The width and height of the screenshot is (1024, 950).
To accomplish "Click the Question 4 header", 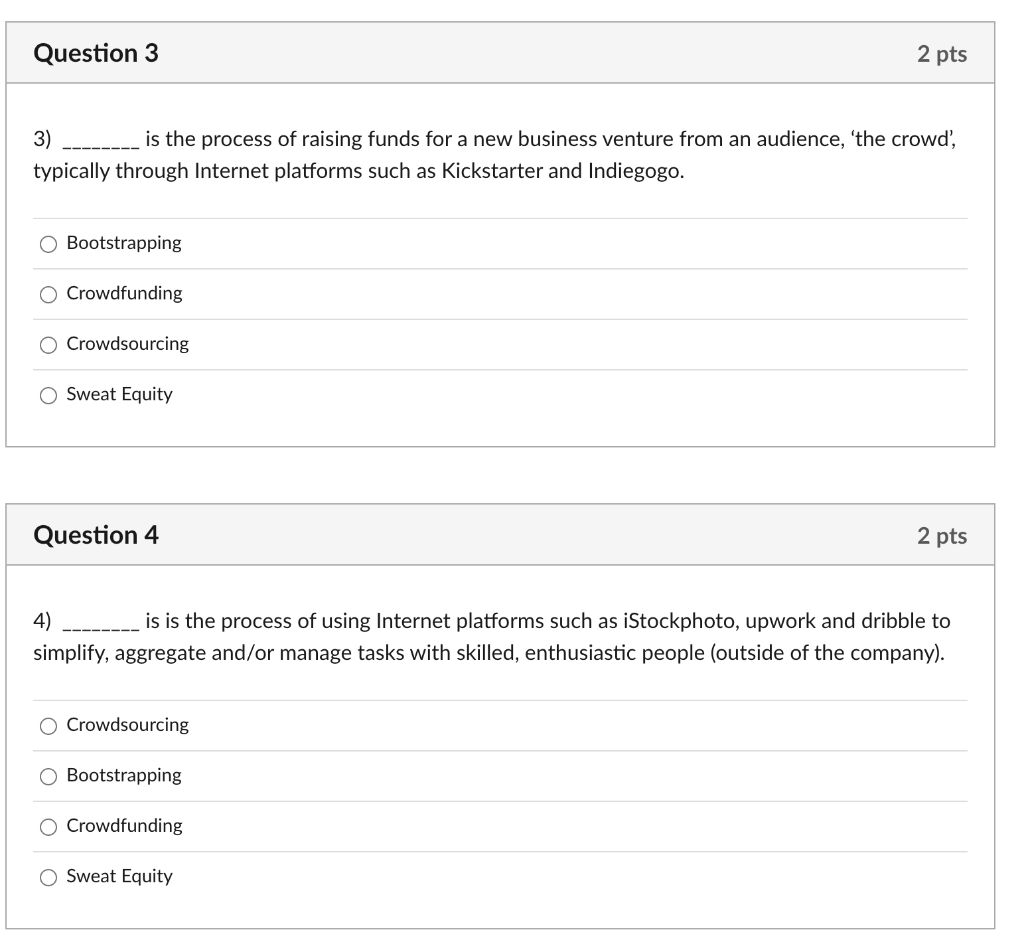I will point(97,535).
